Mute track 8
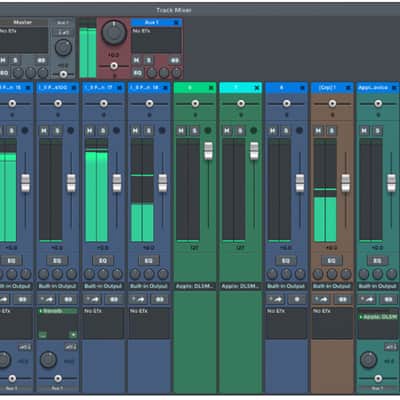Screen dimensions: 400x400 click(273, 131)
